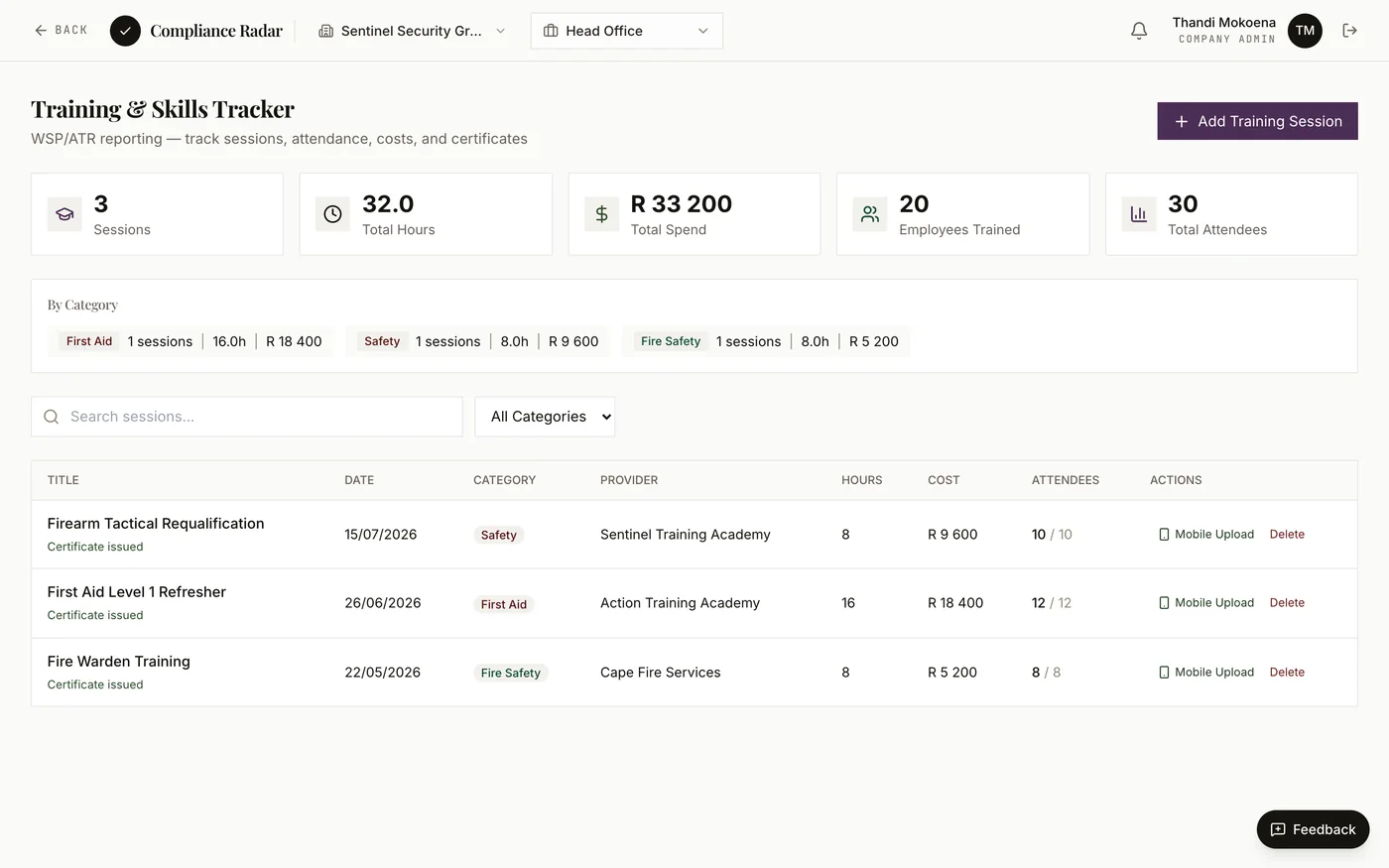Click the dollar Total Spend icon

click(601, 214)
